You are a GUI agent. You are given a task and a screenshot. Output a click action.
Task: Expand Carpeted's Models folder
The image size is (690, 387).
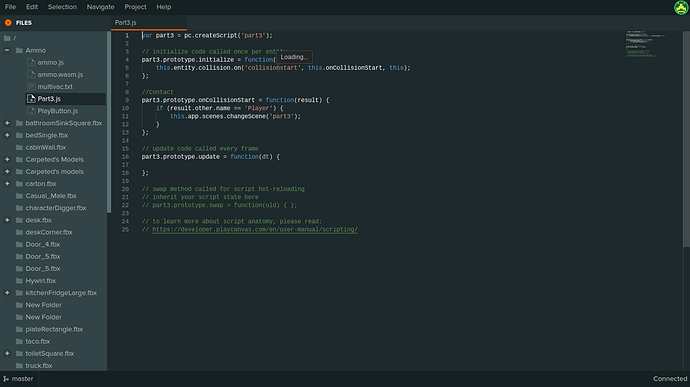[x=7, y=159]
